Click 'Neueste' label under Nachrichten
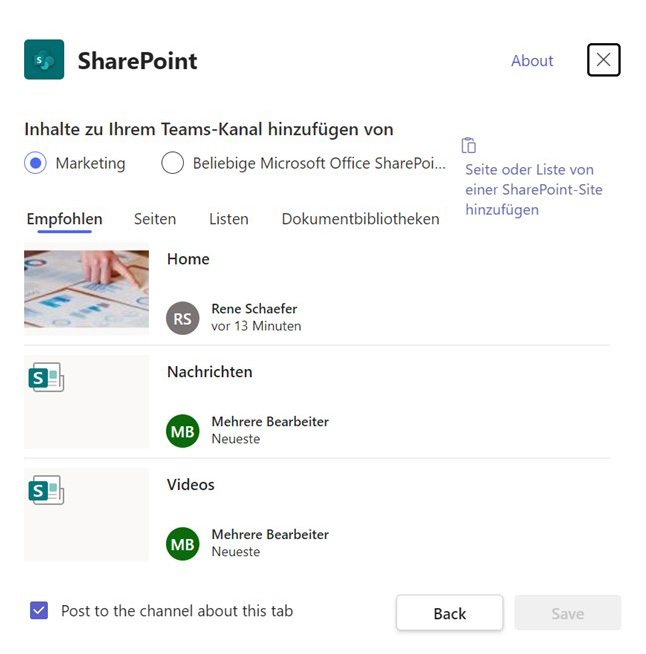646x654 pixels. 236,439
